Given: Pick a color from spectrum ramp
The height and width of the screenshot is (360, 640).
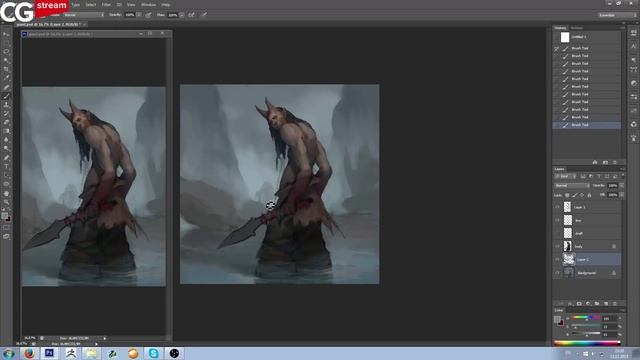Looking at the screenshot, I should [587, 343].
